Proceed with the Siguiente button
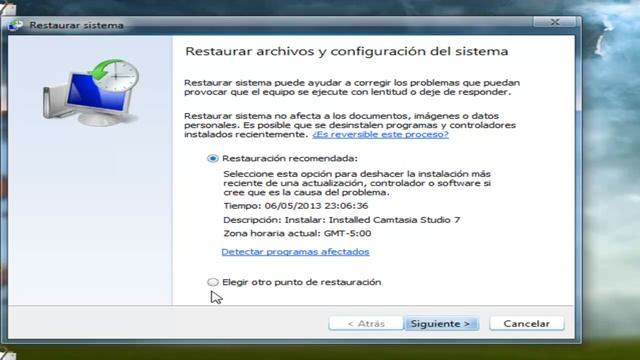Viewport: 640px width, 360px height. click(x=441, y=324)
